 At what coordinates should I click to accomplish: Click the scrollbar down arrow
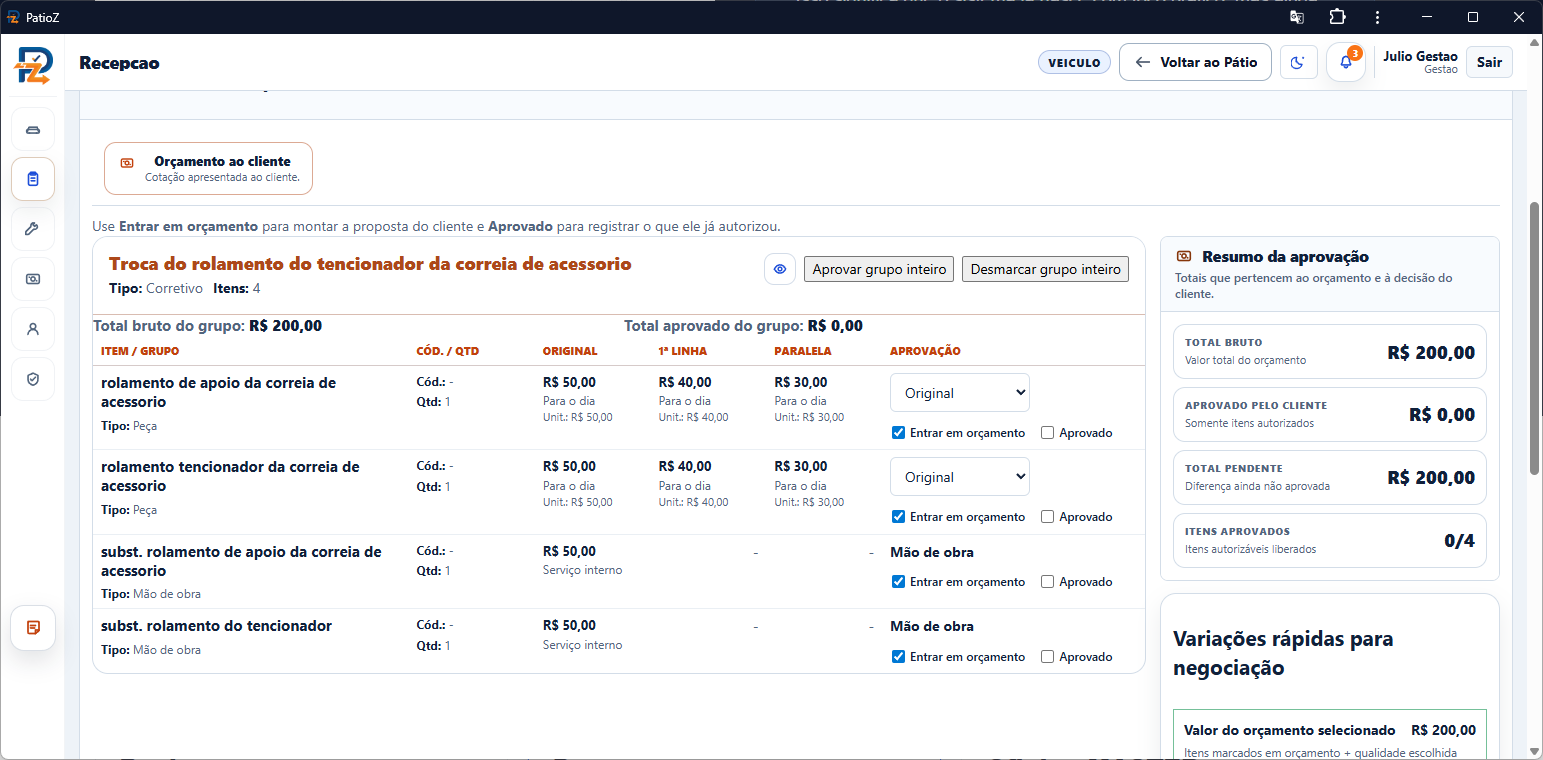(1535, 751)
